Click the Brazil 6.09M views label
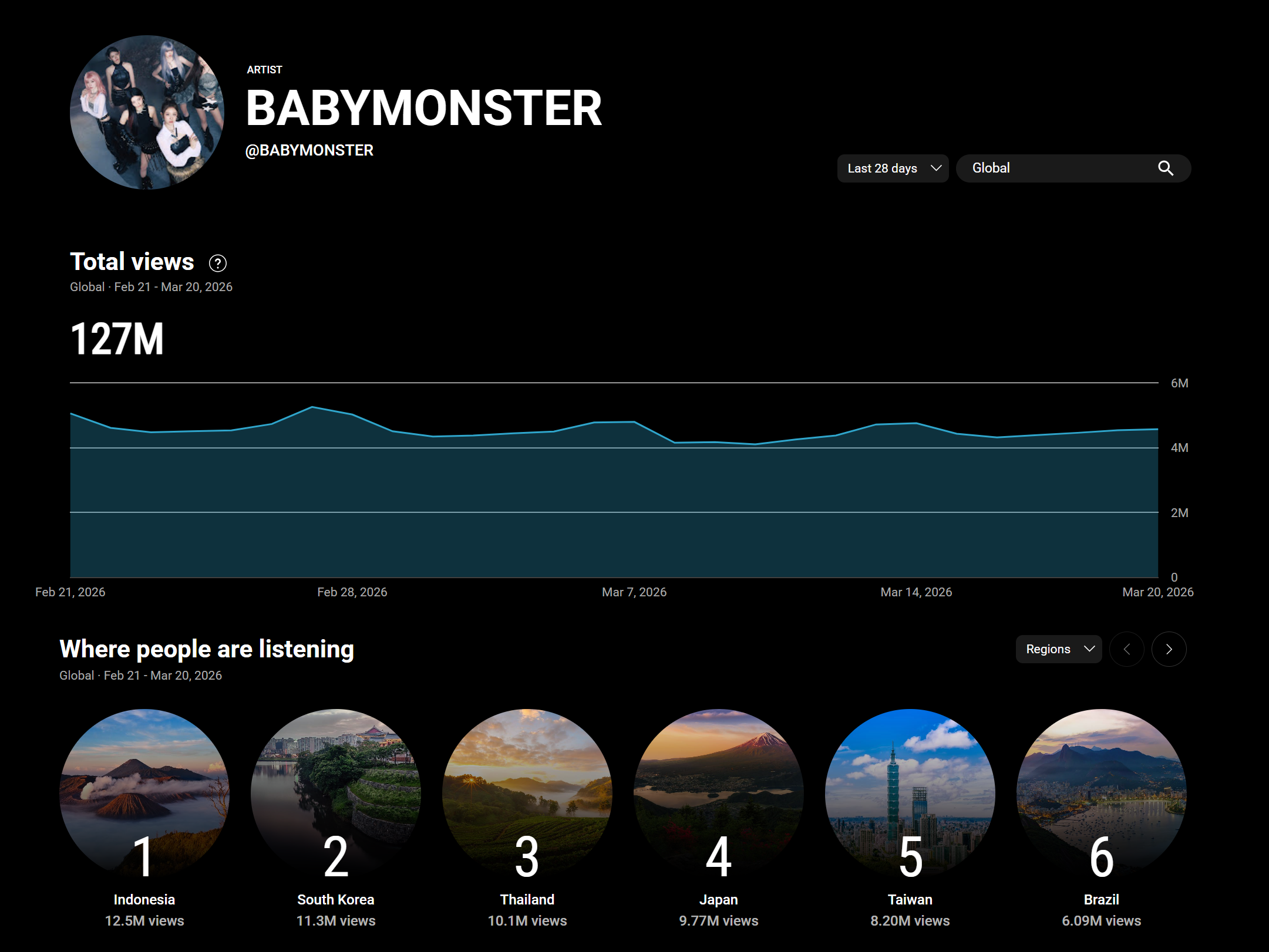 [x=1101, y=920]
